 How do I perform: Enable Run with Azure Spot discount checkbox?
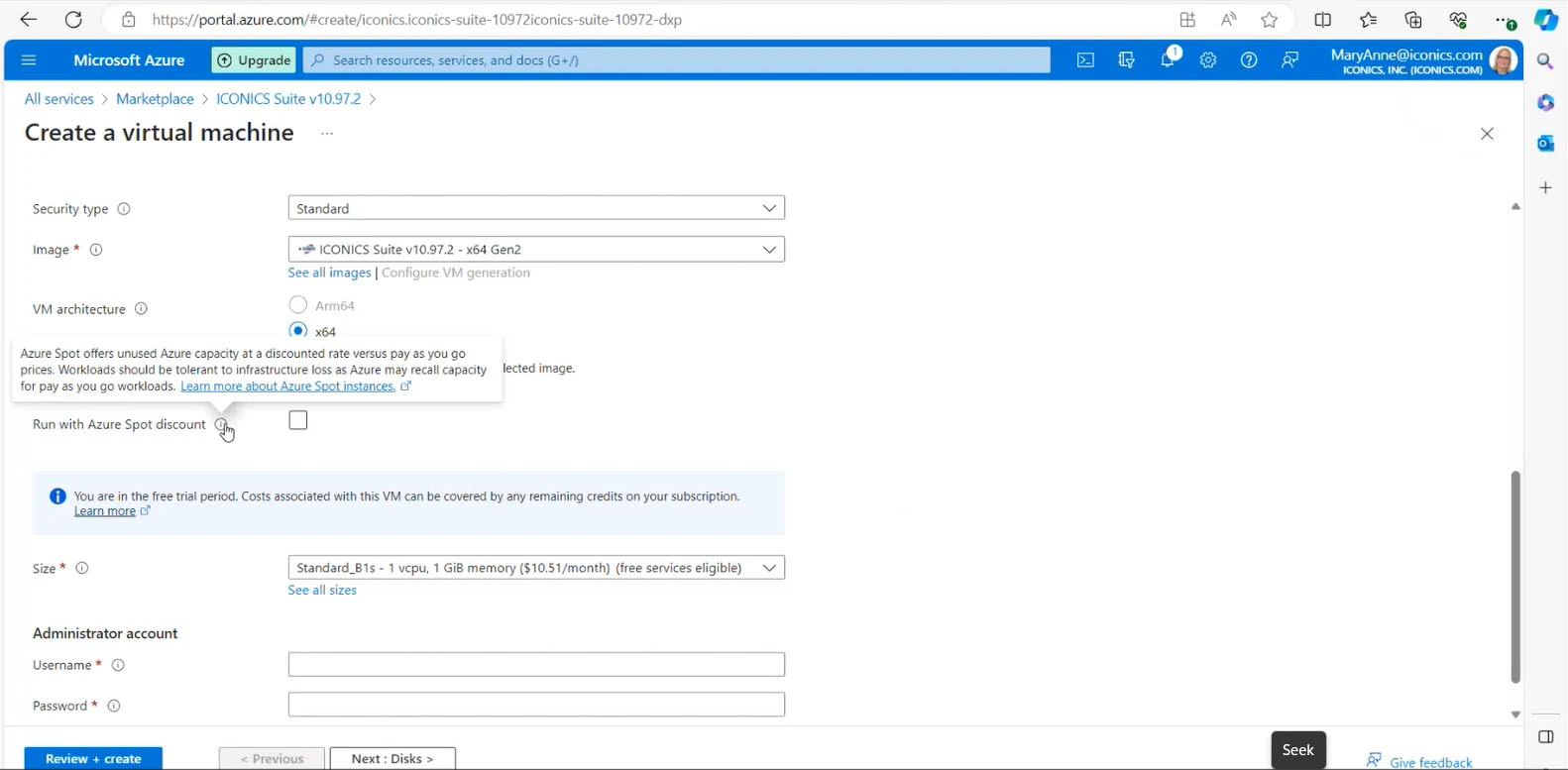[298, 420]
